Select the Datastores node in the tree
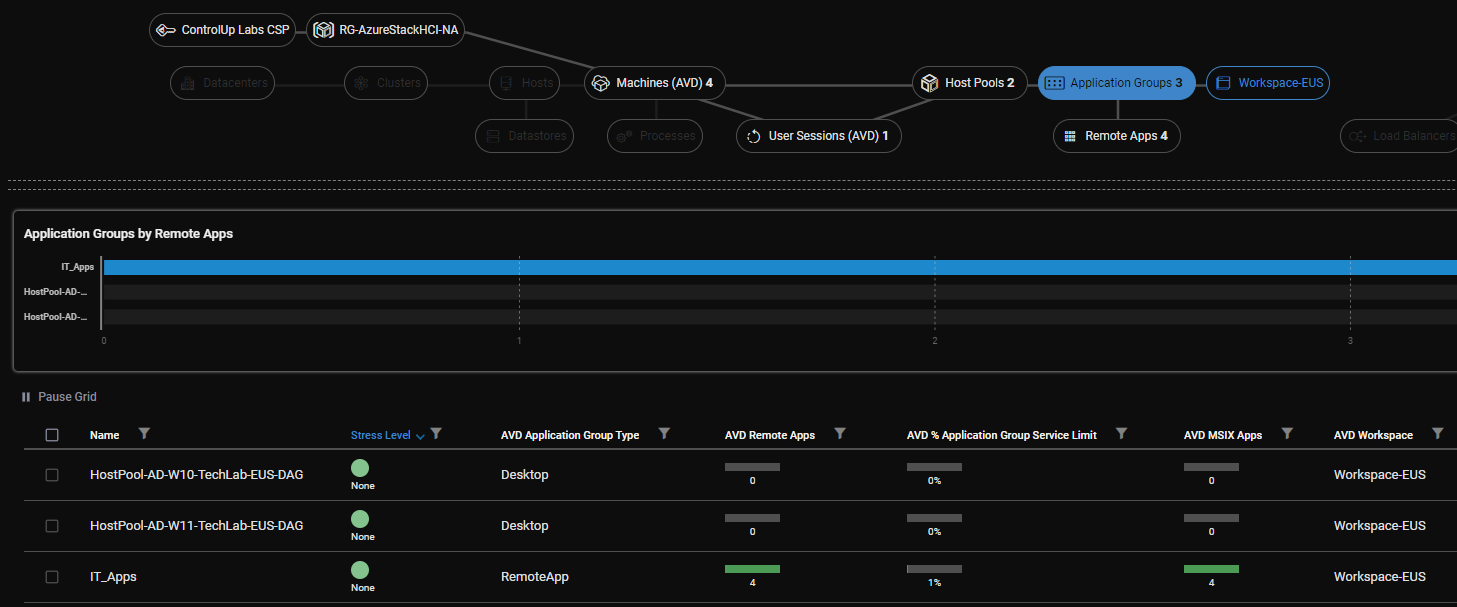 [x=524, y=136]
